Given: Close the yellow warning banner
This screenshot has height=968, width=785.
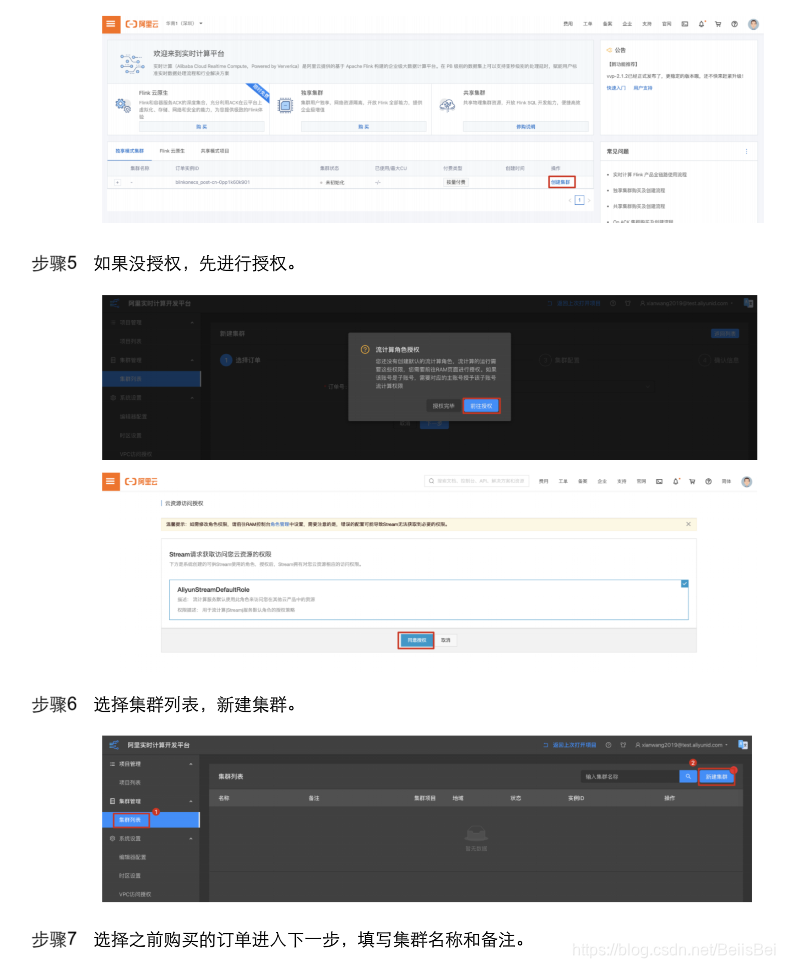Looking at the screenshot, I should pyautogui.click(x=688, y=524).
